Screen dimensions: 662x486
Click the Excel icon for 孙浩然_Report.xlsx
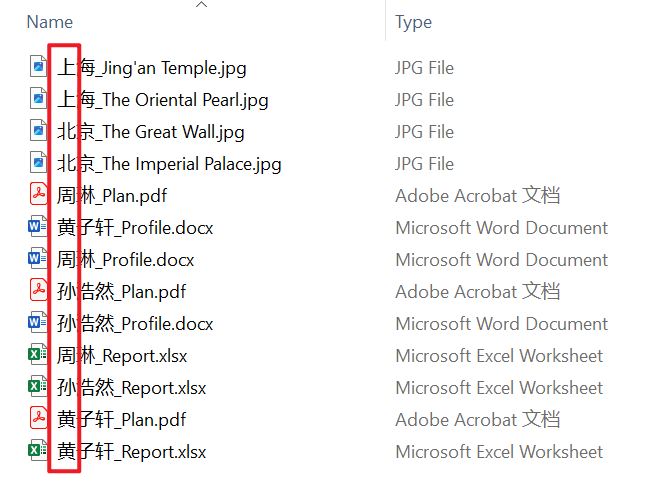(x=38, y=388)
